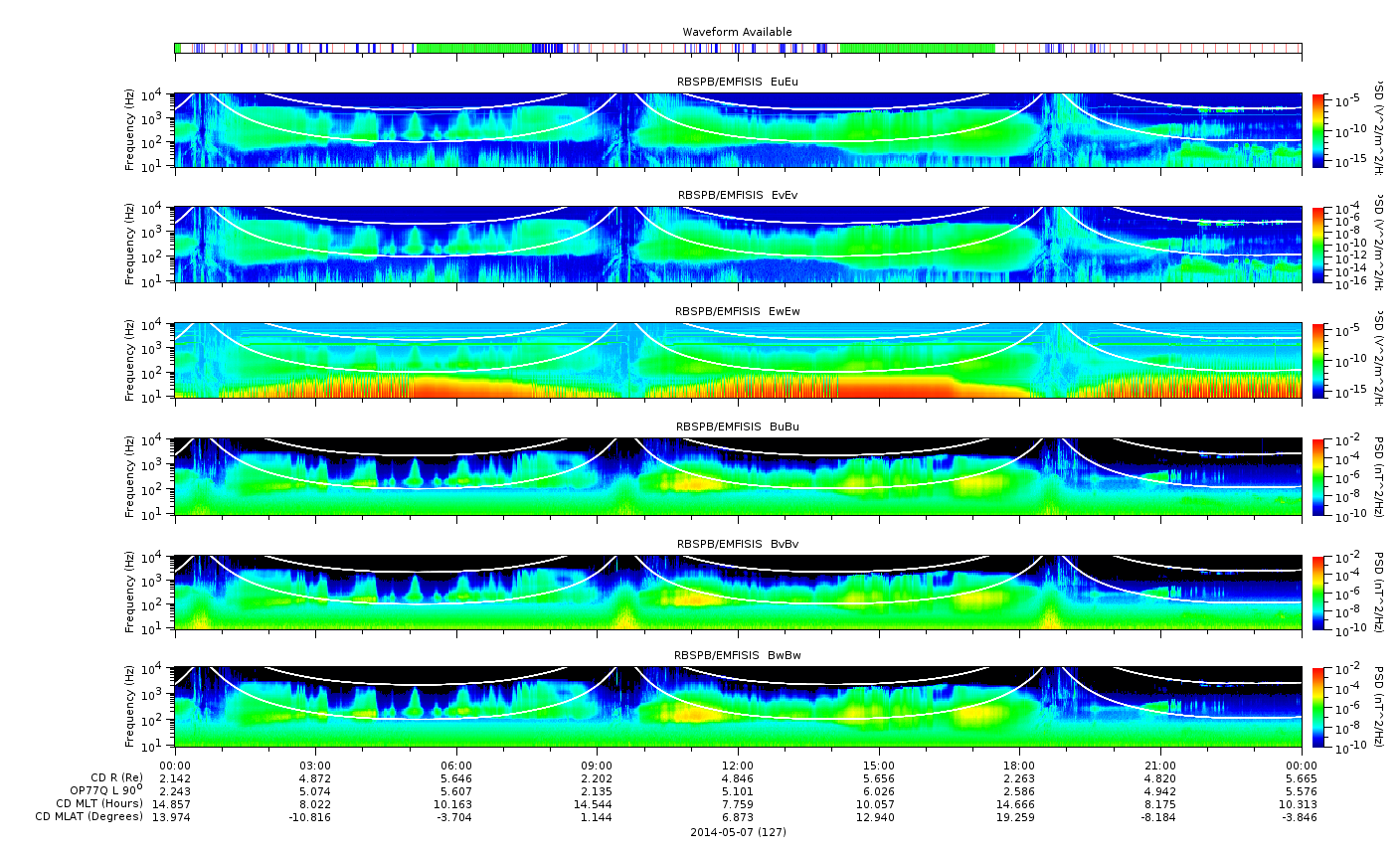Viewport: 1400px width, 854px height.
Task: Select the BvBv PSD color bar
Action: (1319, 593)
